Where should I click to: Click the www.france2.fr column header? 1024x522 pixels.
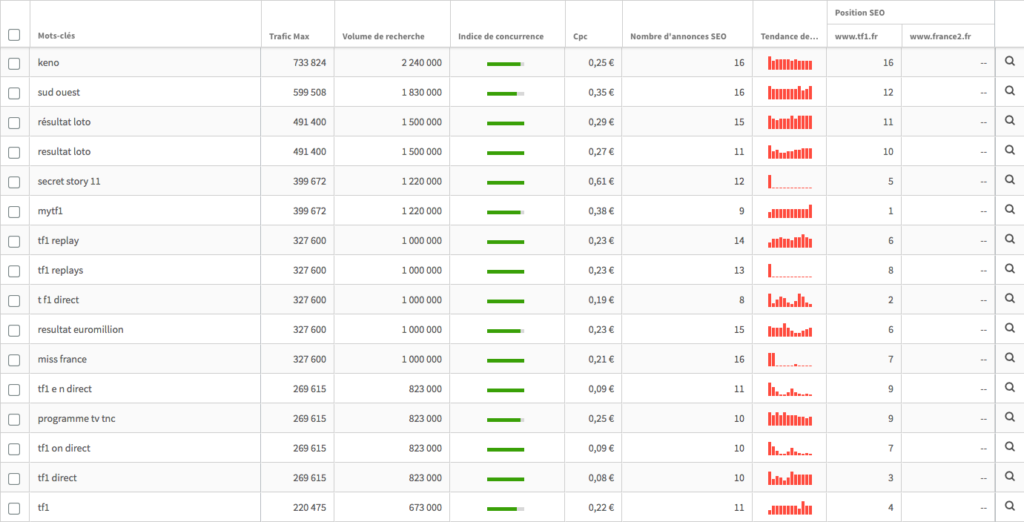point(940,37)
